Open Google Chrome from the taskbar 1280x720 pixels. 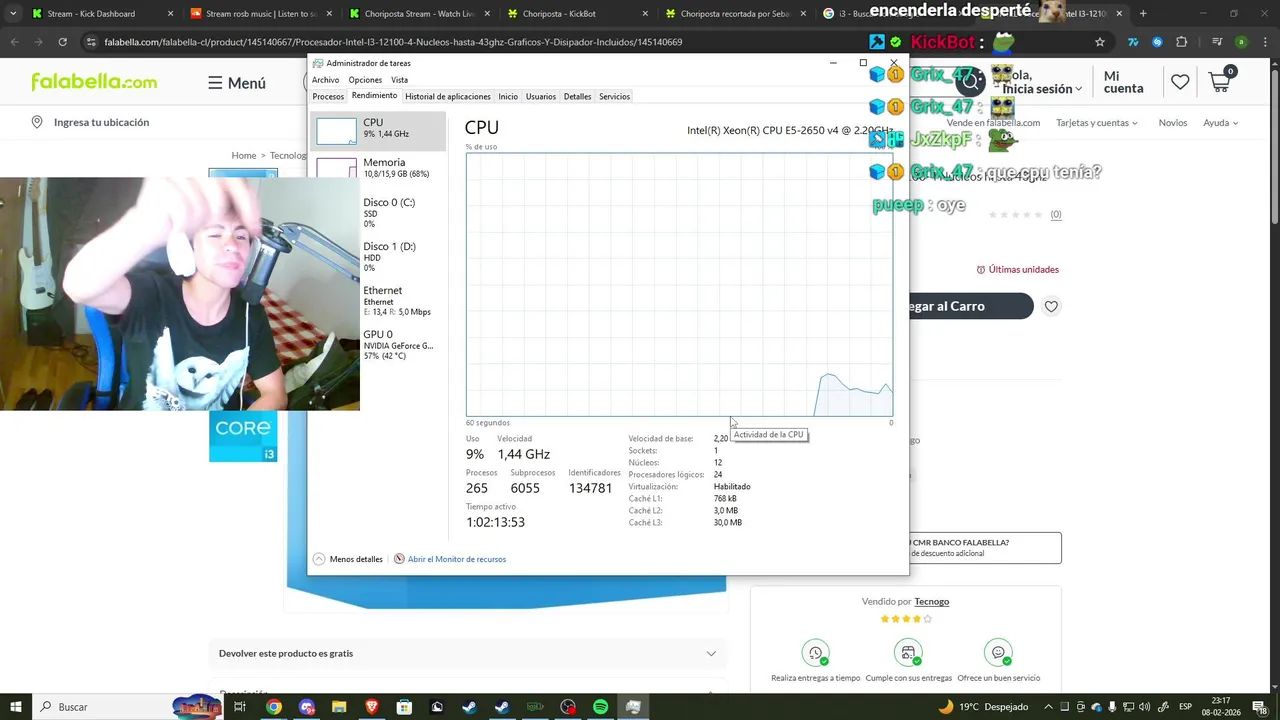coord(273,707)
